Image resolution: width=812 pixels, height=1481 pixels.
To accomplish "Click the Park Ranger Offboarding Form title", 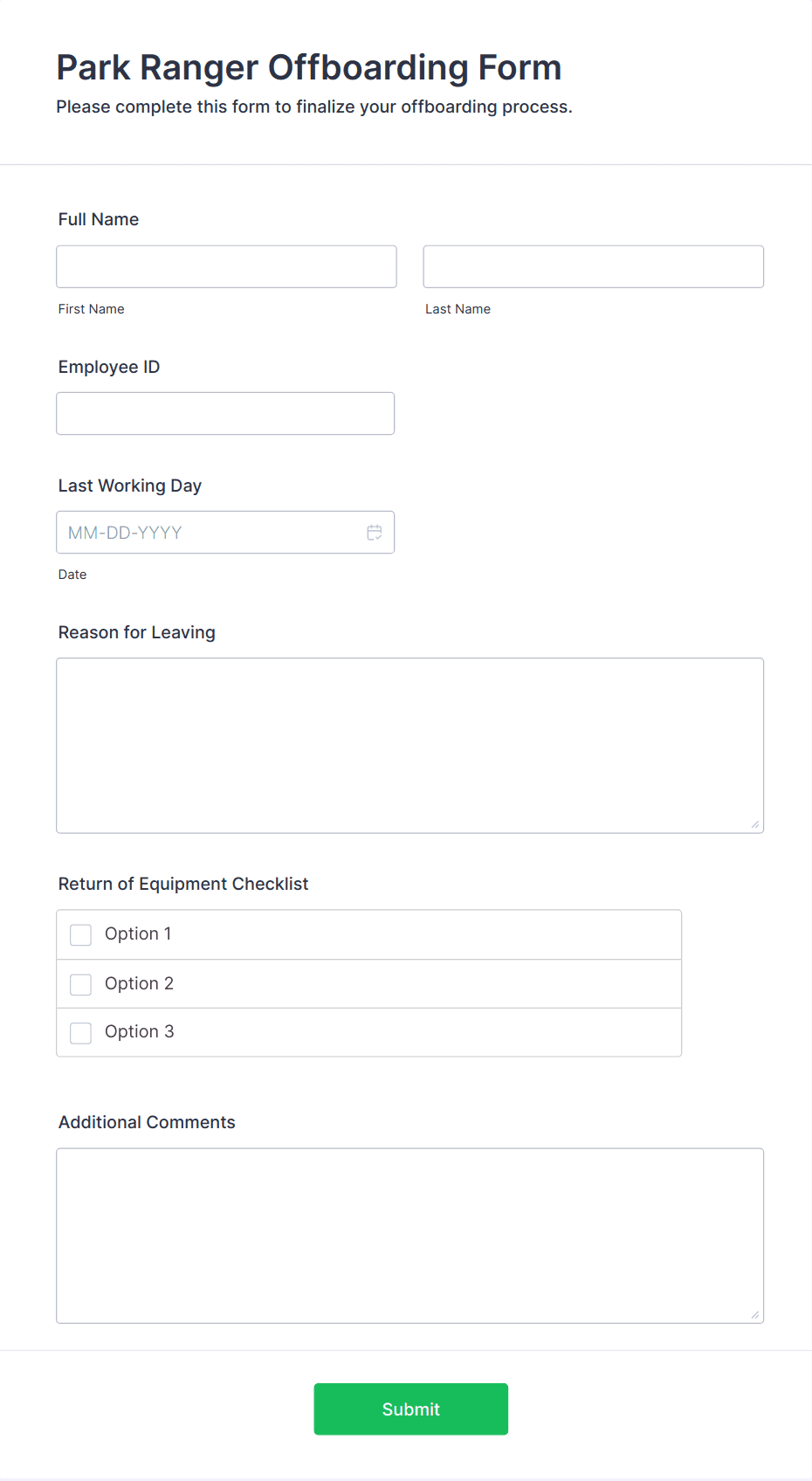I will tap(309, 68).
